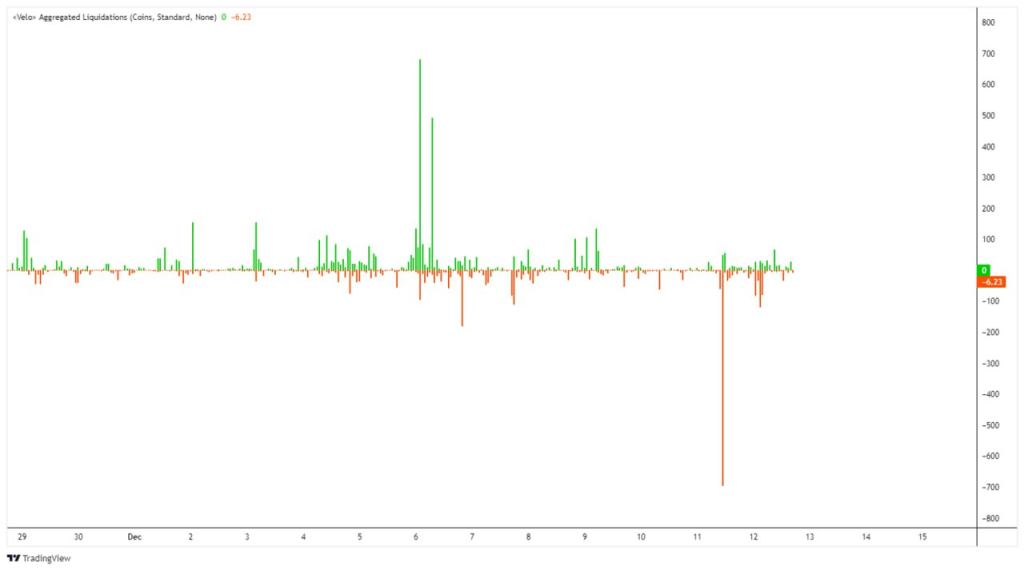Viewport: 1024px width, 570px height.
Task: Click the green 0 value in legend
Action: [223, 17]
